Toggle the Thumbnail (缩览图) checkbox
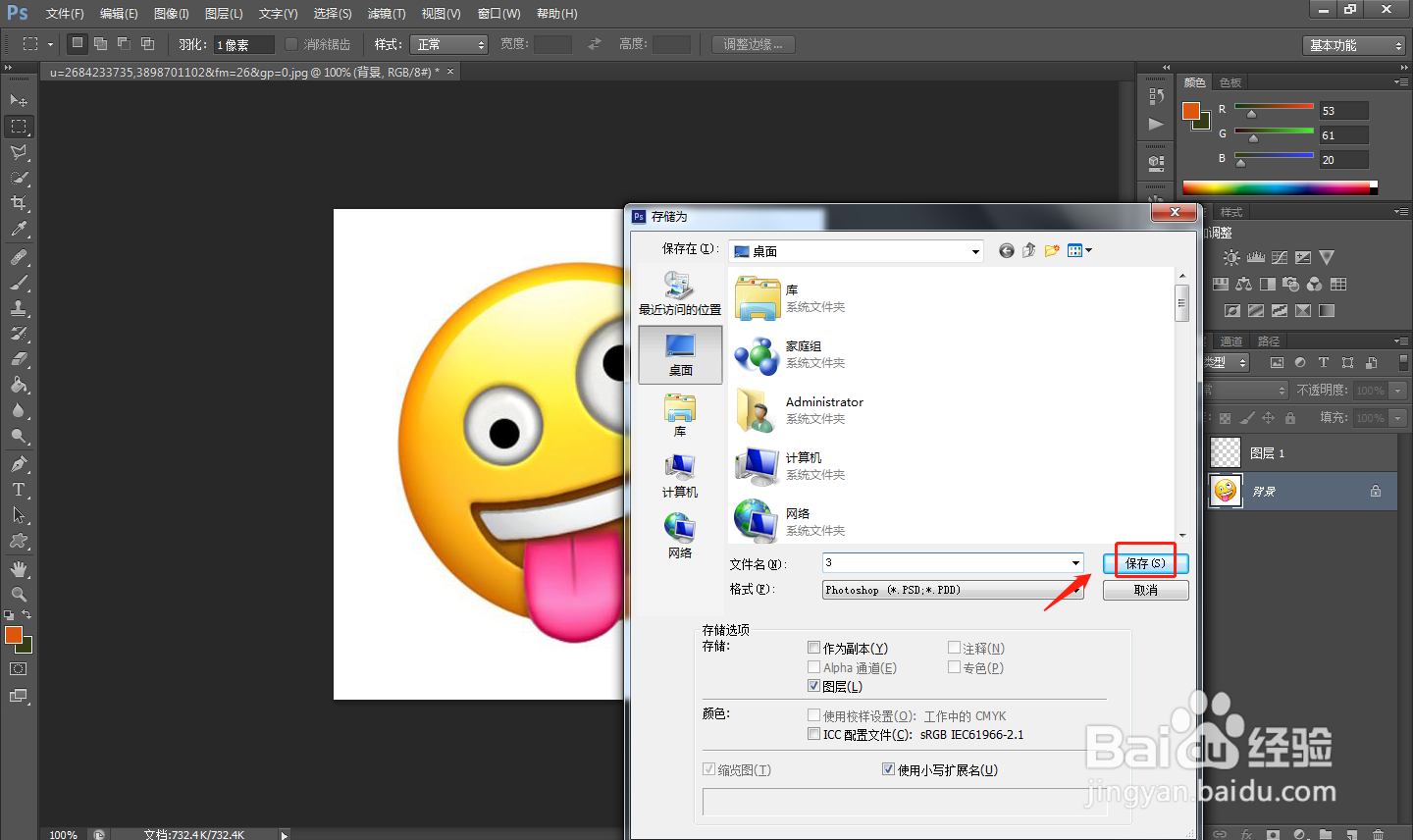The image size is (1413, 840). [x=708, y=769]
